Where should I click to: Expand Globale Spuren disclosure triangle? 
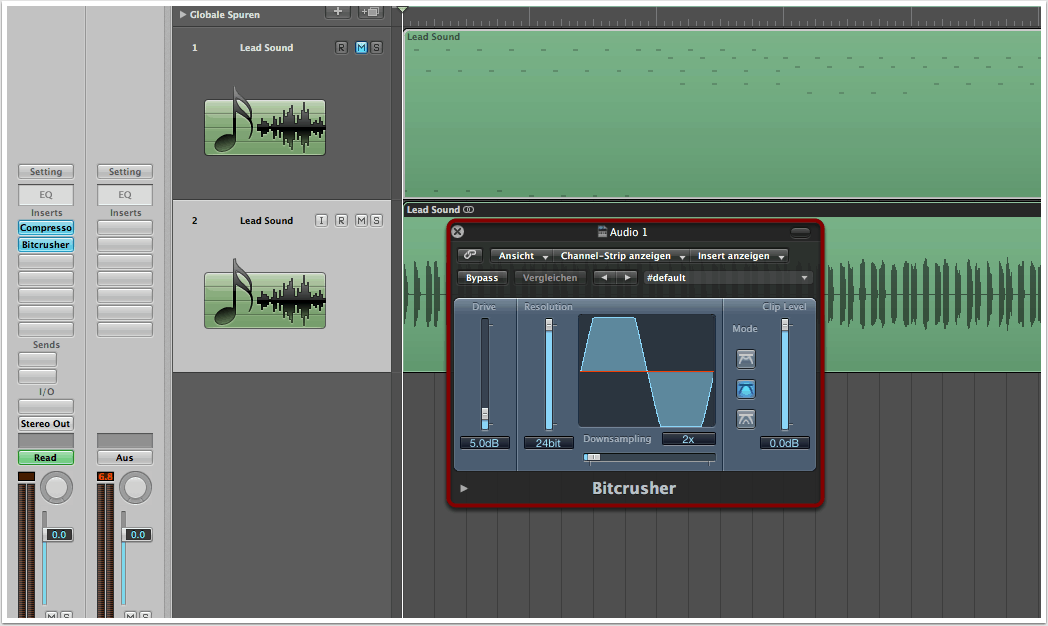pos(182,15)
